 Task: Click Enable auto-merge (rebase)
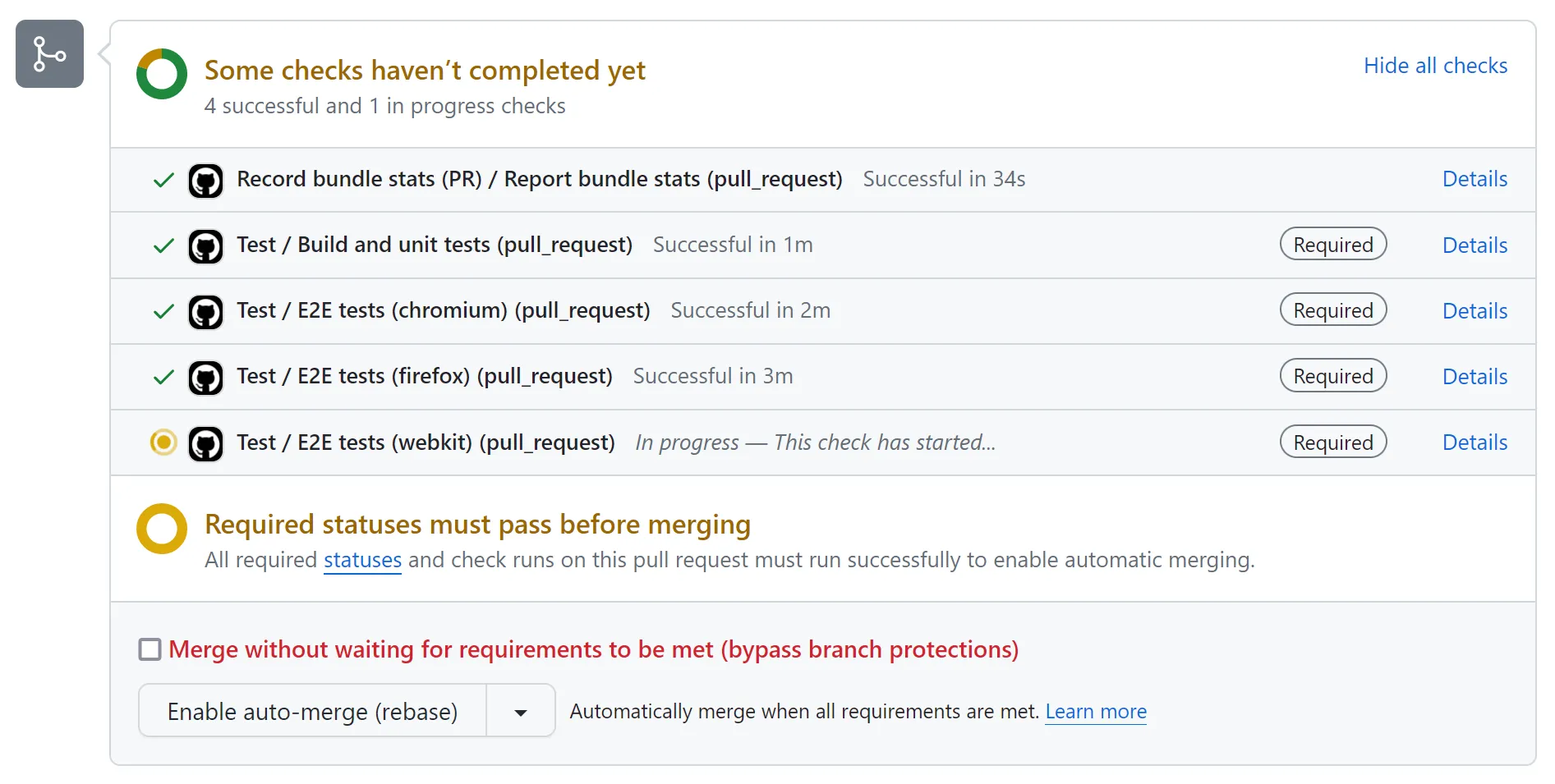point(312,710)
